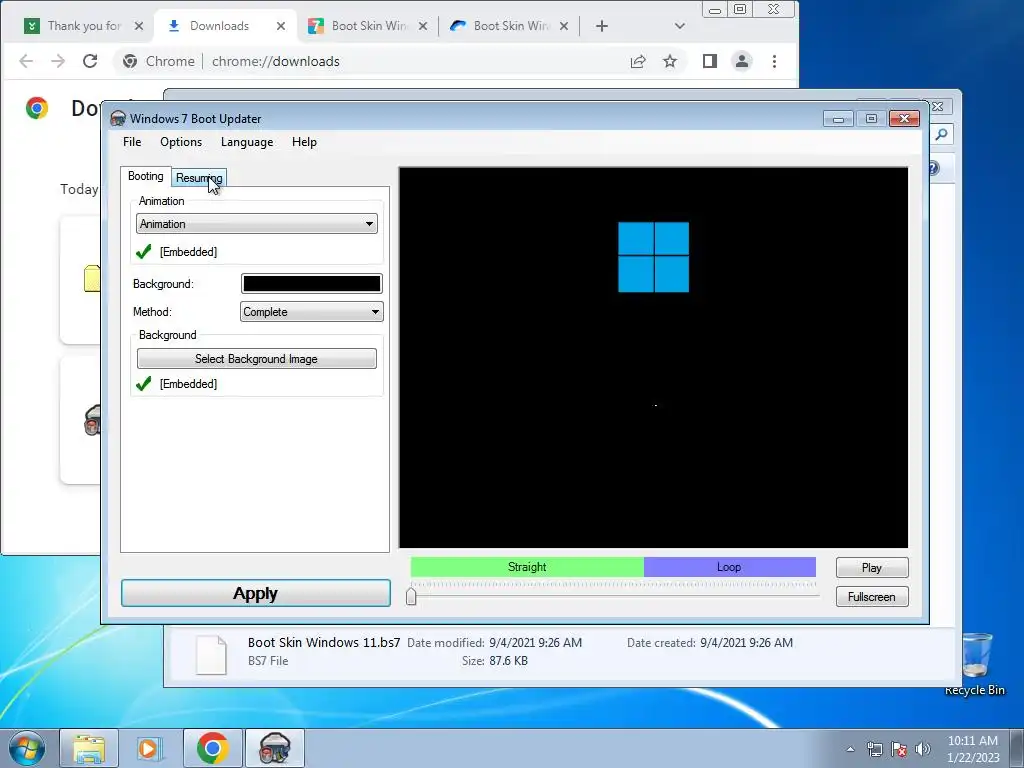Click the Chrome logo on Downloads page

click(37, 108)
